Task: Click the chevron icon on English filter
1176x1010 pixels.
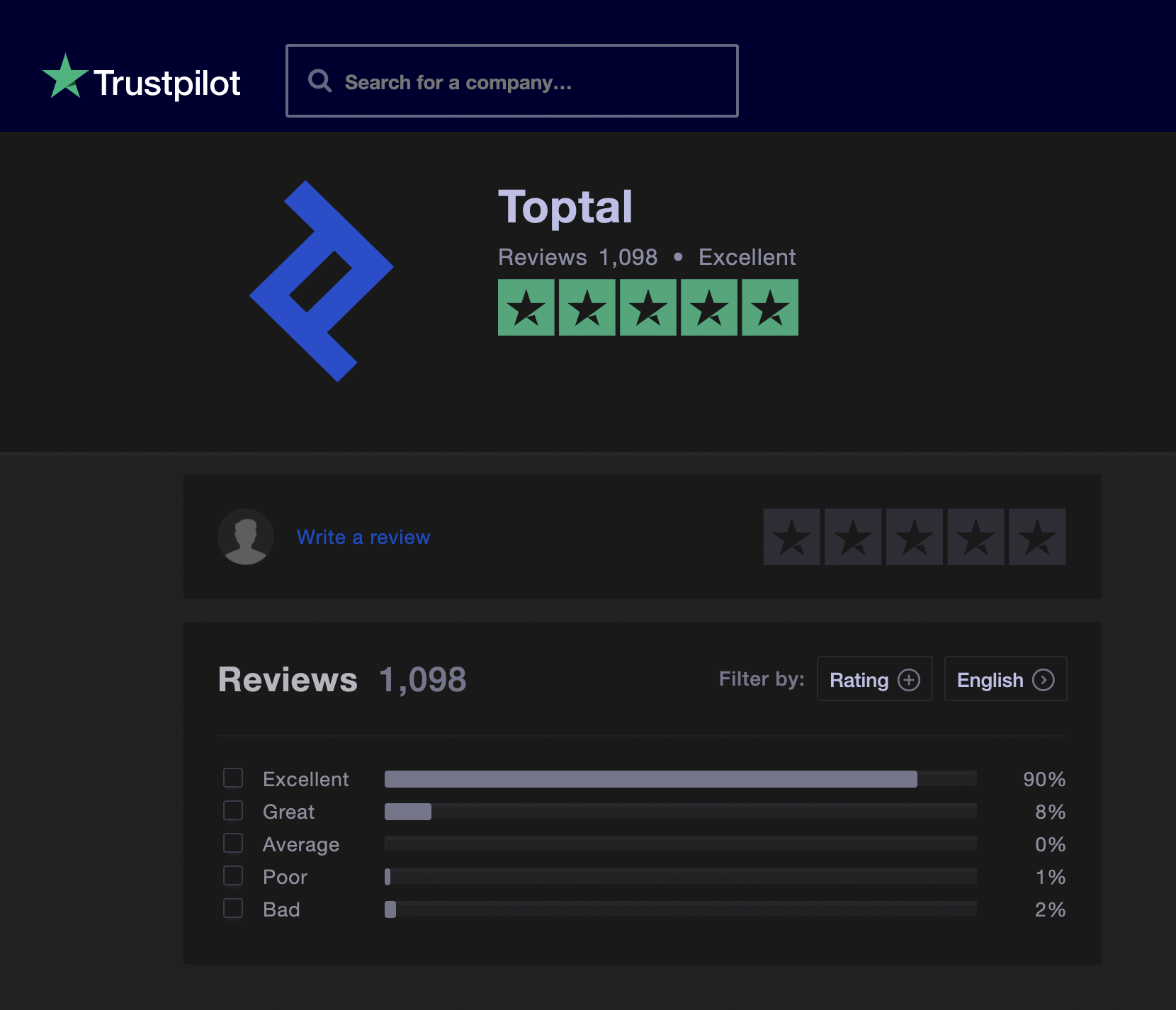Action: 1044,680
